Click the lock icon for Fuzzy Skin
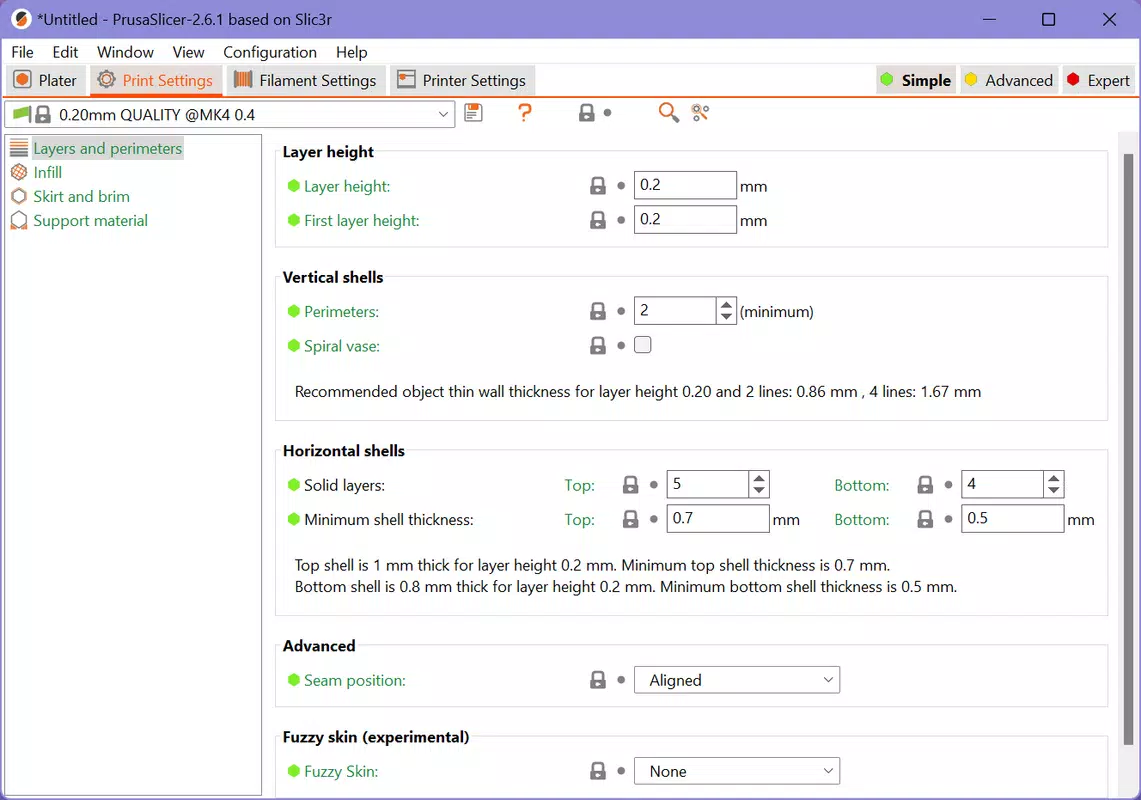This screenshot has width=1141, height=800. click(597, 771)
